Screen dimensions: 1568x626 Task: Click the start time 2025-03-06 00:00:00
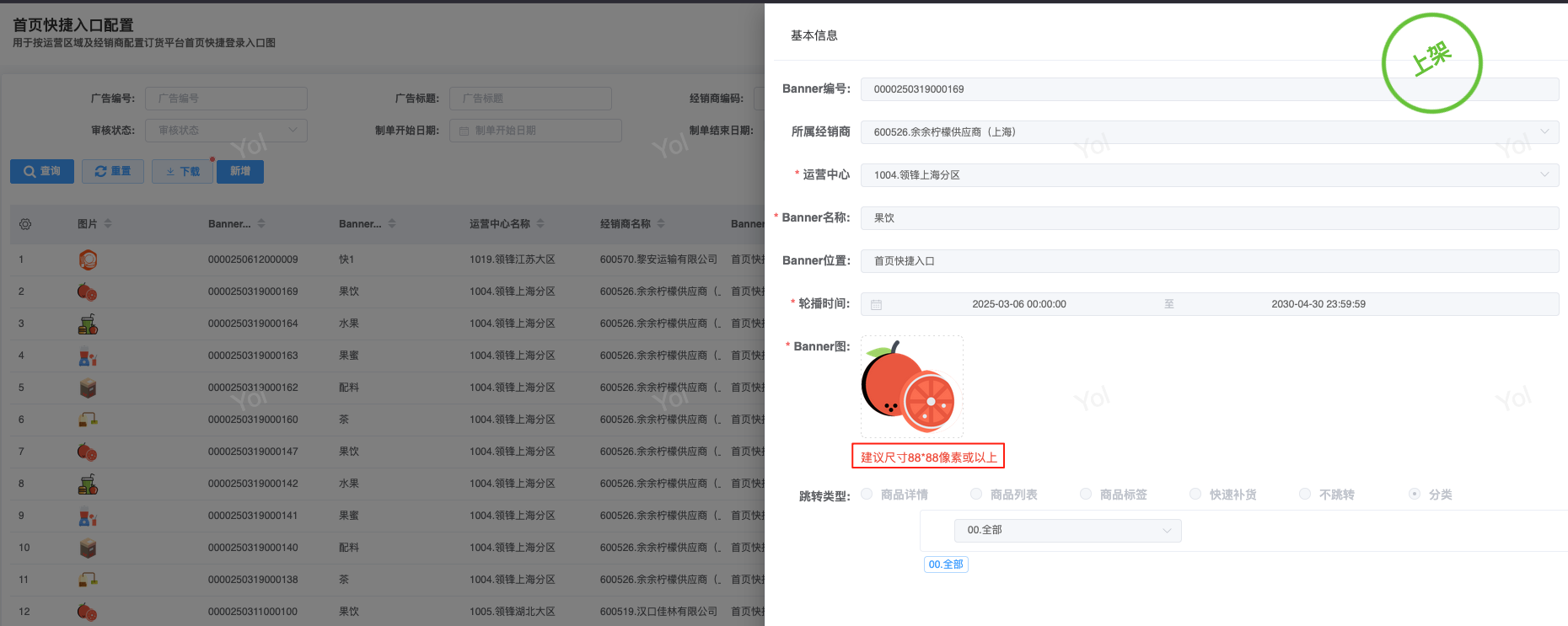tap(1019, 304)
